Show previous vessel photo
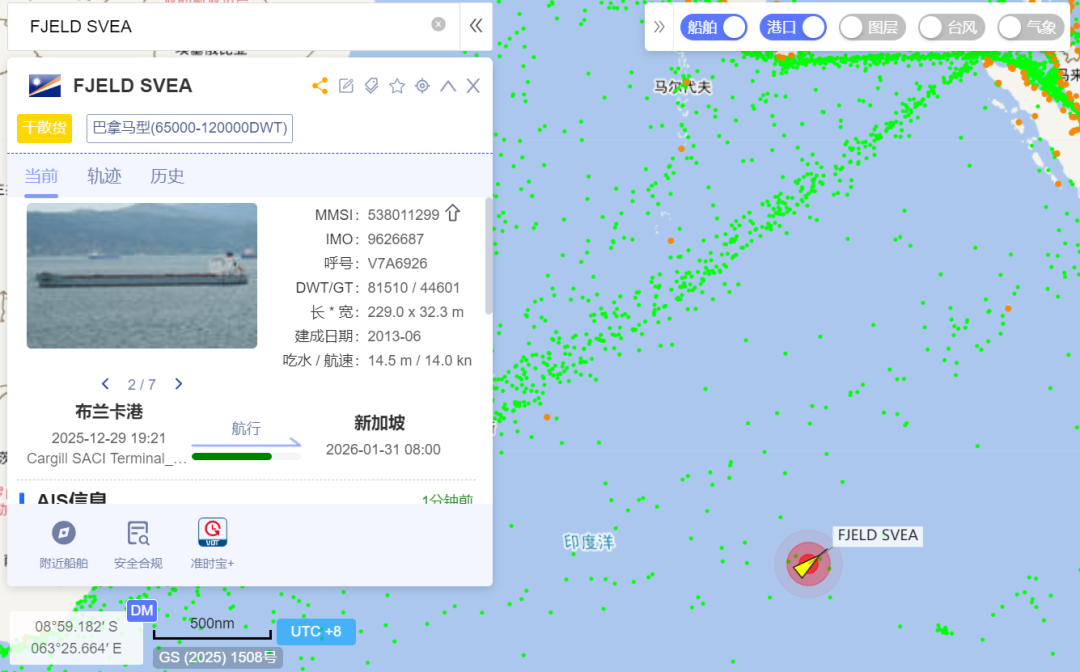The height and width of the screenshot is (672, 1080). click(105, 384)
